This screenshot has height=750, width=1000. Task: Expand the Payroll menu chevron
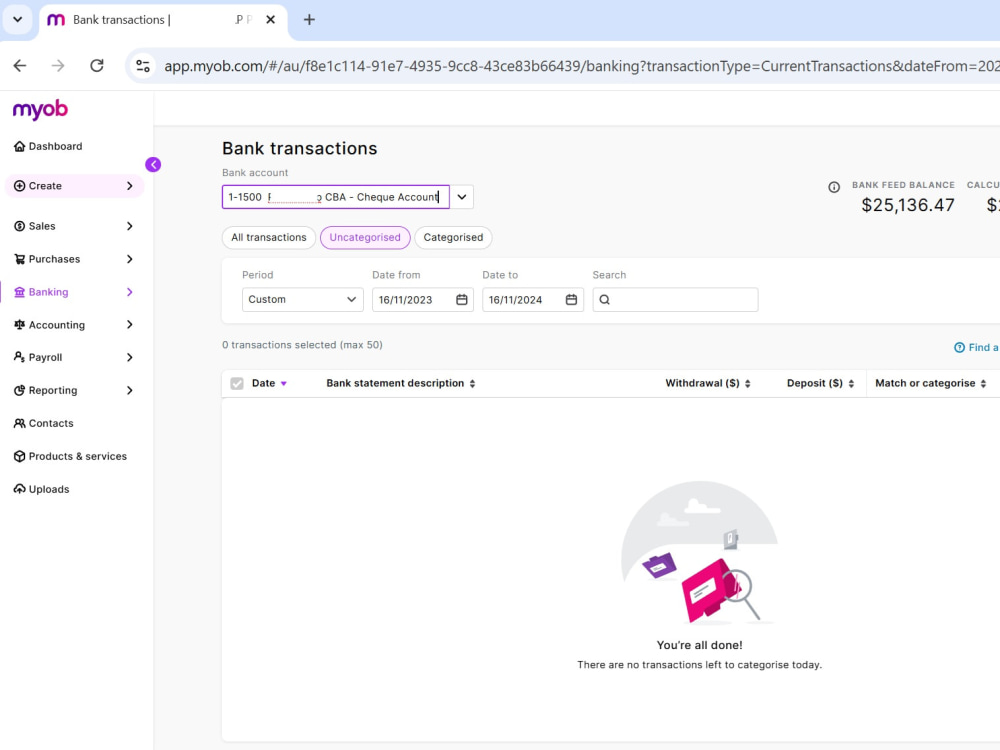[x=129, y=357]
